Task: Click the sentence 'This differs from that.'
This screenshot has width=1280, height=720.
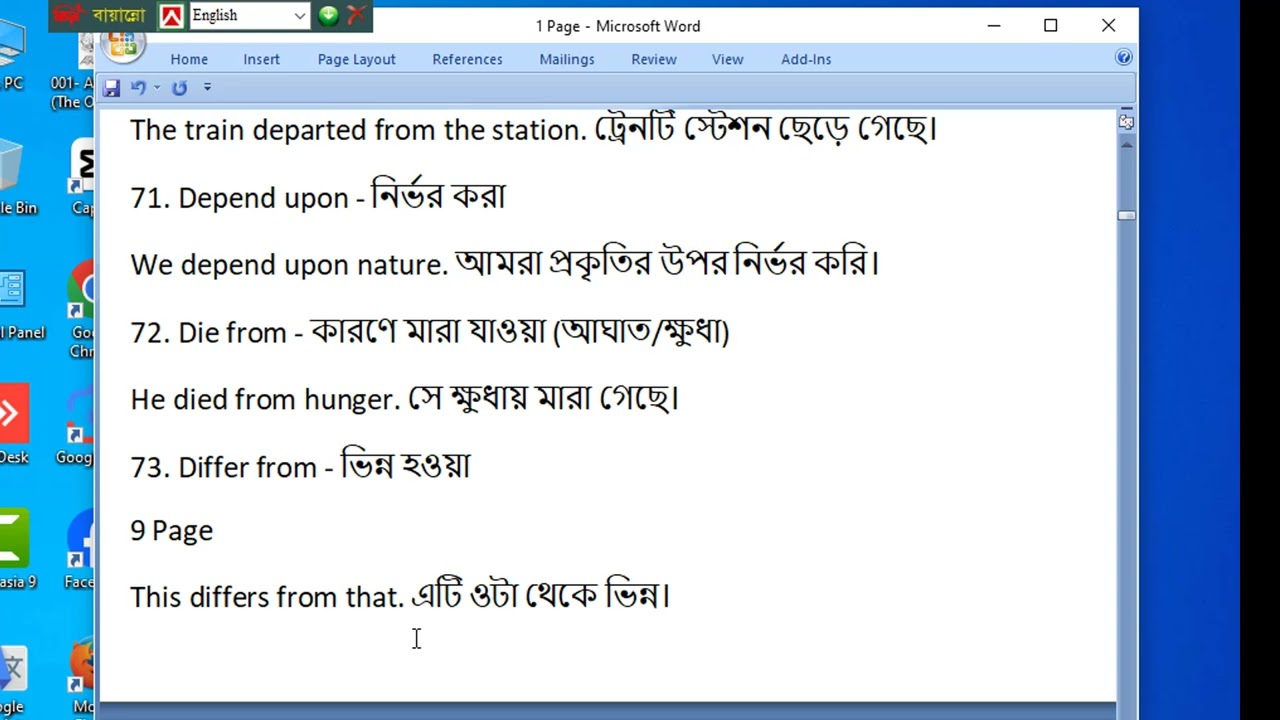Action: (267, 597)
